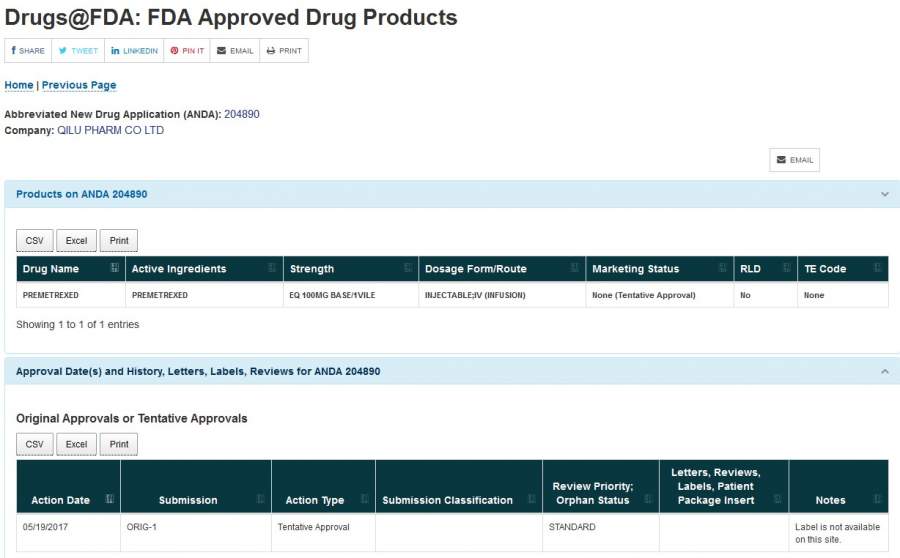
Task: Share via LinkedIn button
Action: pos(134,51)
